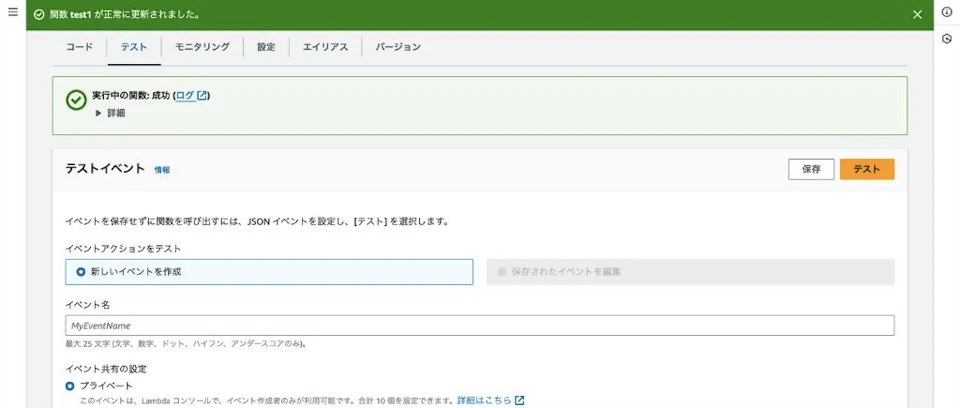Click the イベント共有の設定 label
Viewport: 960px width, 408px height.
[106, 369]
